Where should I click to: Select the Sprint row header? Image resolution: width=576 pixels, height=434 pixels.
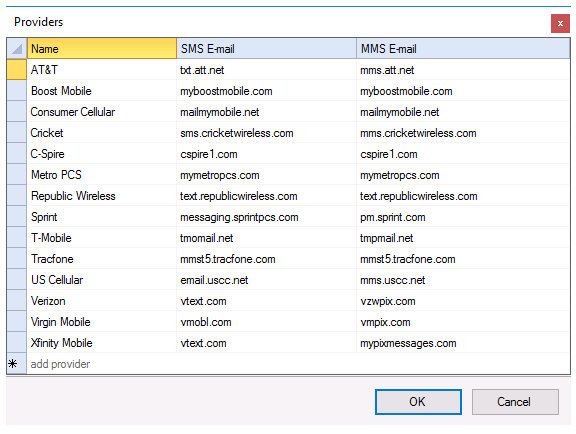[x=17, y=217]
